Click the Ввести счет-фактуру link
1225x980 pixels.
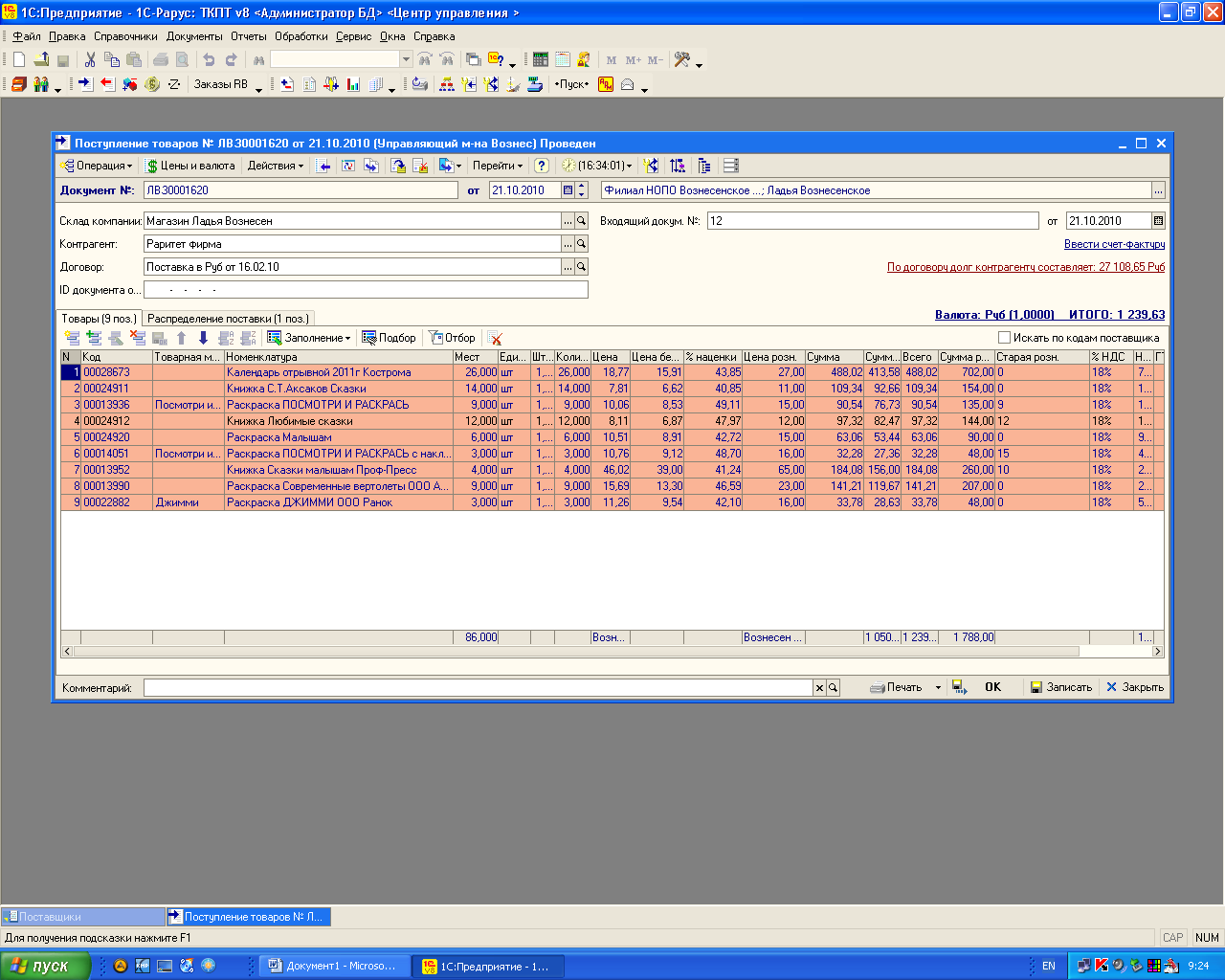coord(1114,244)
